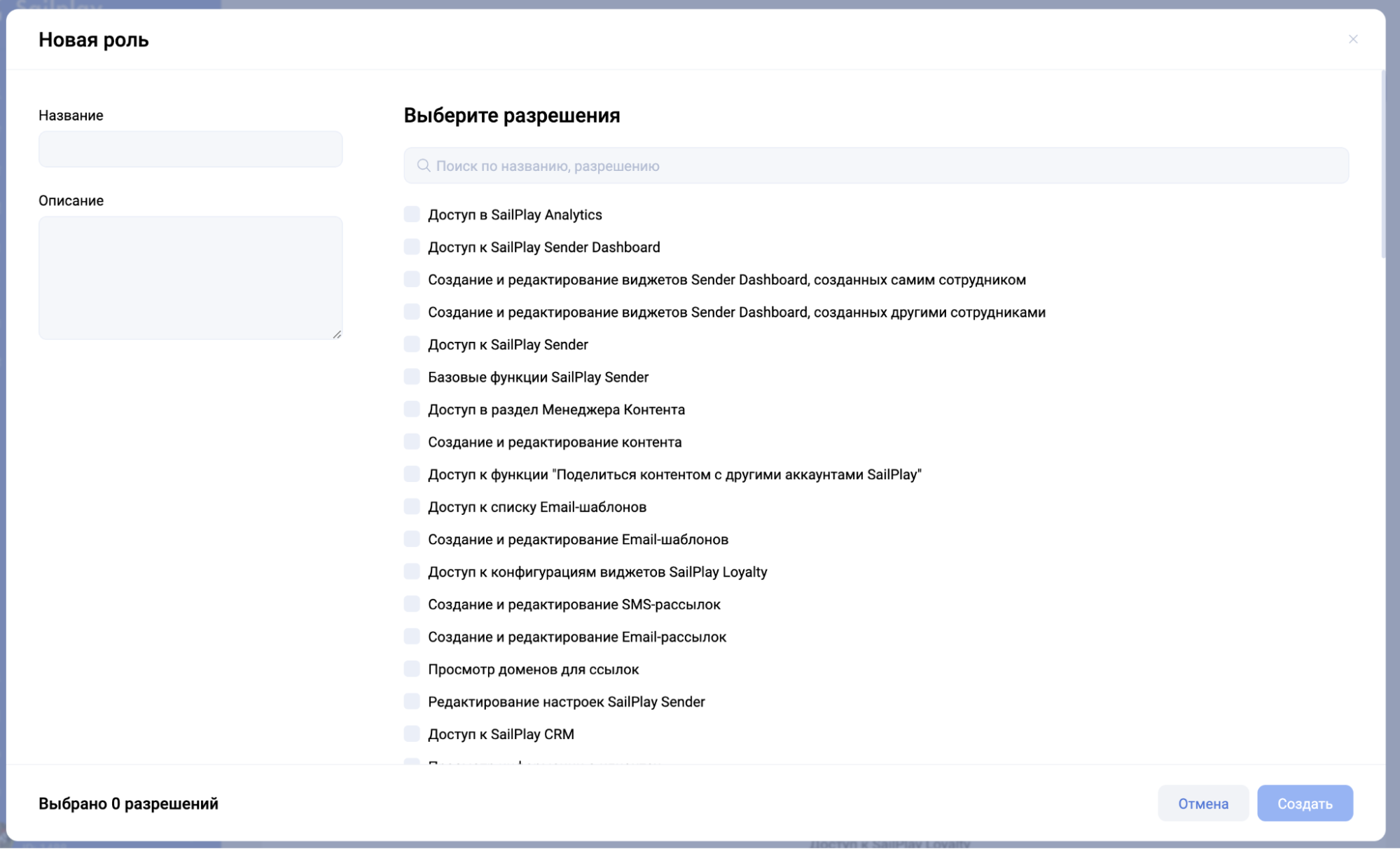Focus the Описание text area

(190, 277)
